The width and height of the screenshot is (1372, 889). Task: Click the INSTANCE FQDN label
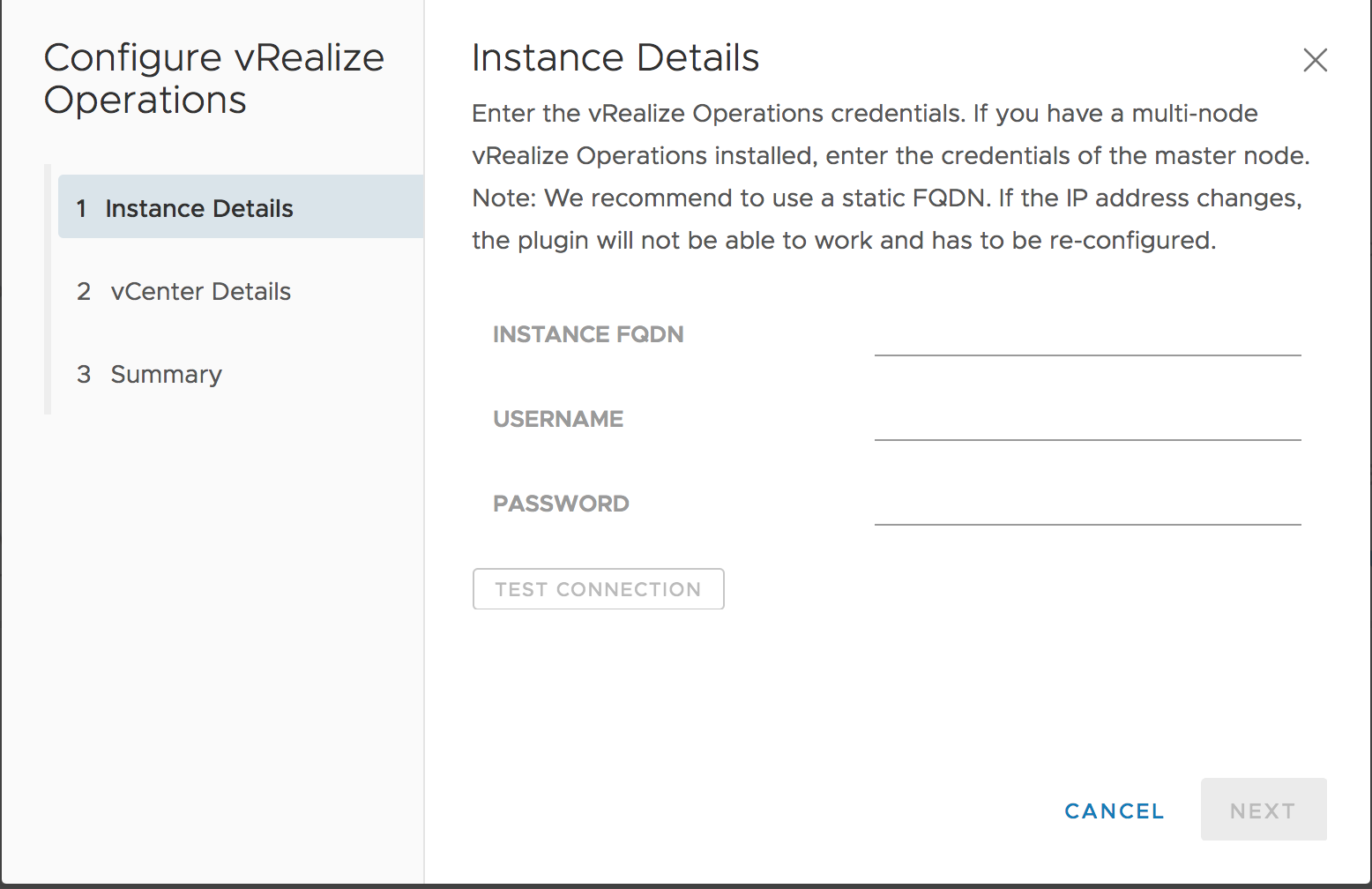(588, 334)
